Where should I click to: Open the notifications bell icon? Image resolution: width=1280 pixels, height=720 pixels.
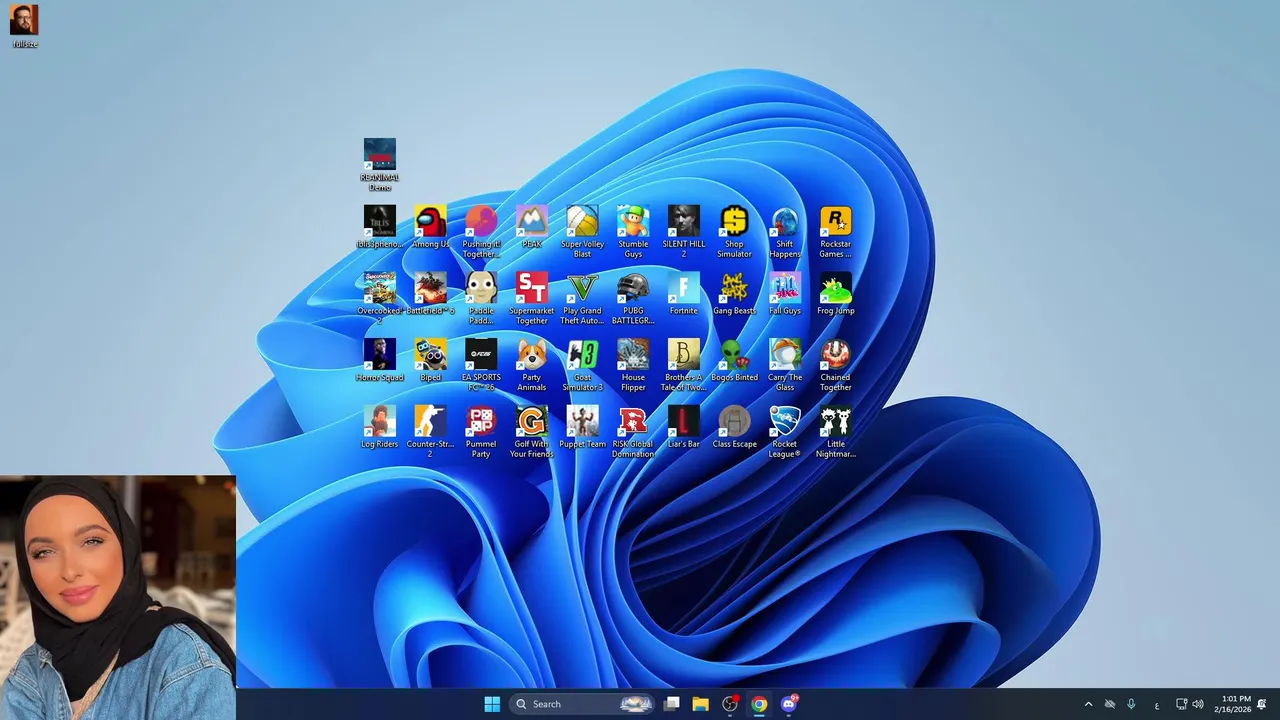1262,704
